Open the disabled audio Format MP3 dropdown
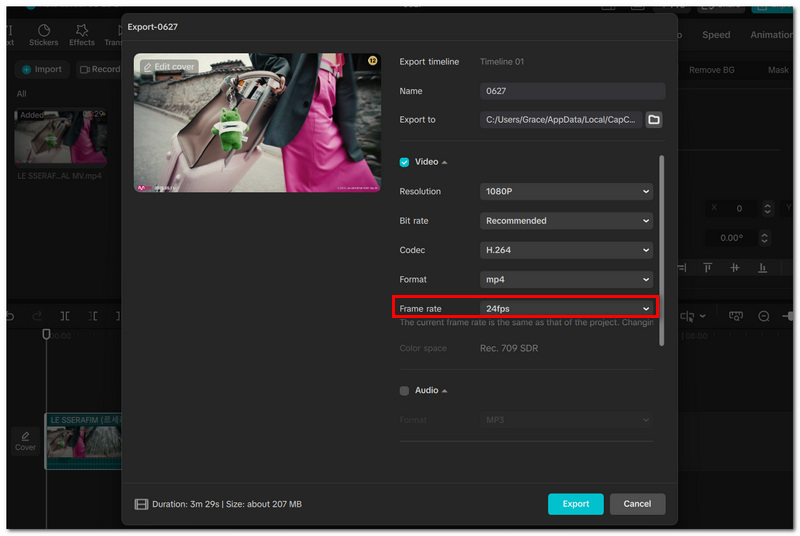 pyautogui.click(x=566, y=420)
